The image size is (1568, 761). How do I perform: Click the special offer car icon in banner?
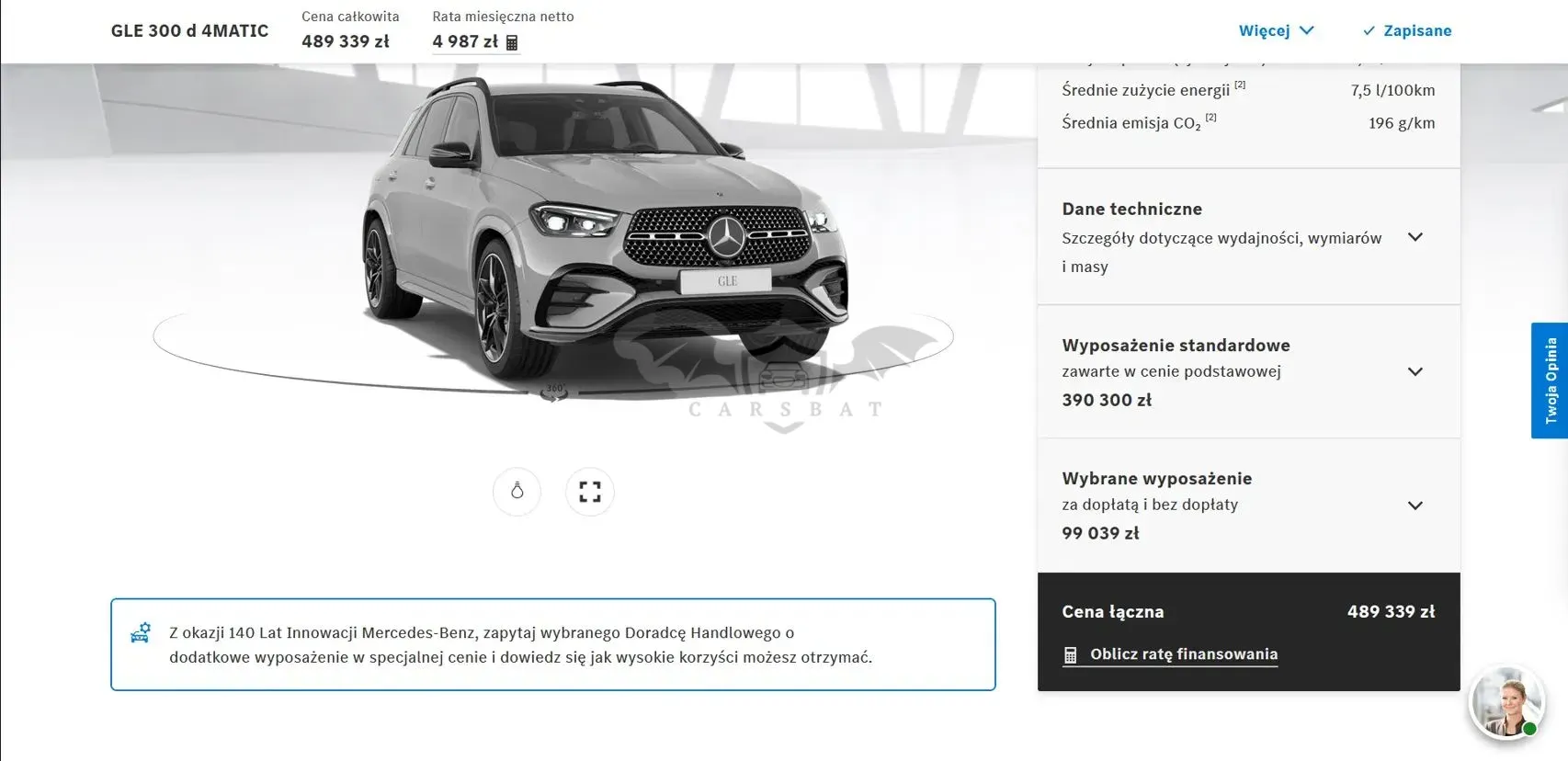point(141,632)
